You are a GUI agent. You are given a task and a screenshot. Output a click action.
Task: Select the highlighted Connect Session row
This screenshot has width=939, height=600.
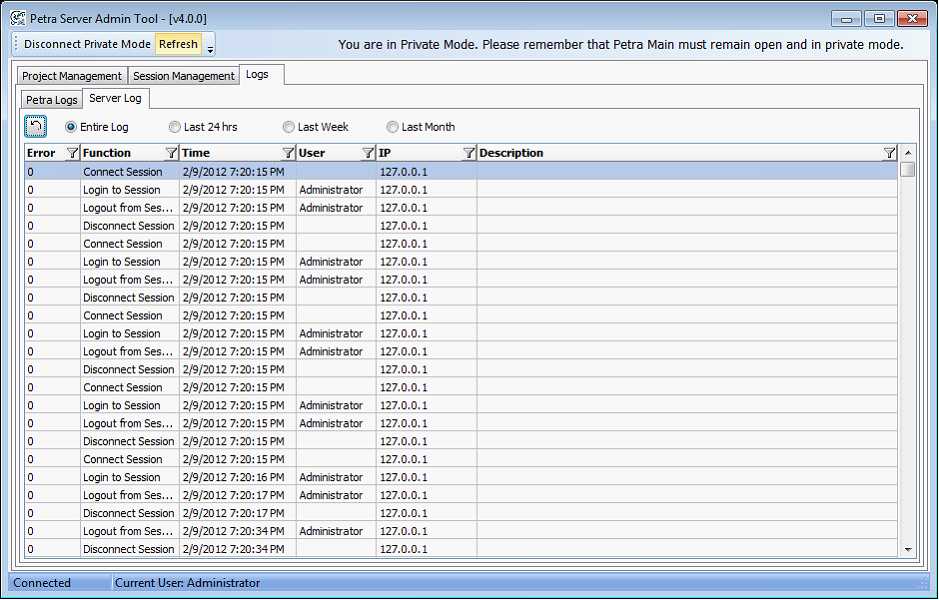coord(461,172)
